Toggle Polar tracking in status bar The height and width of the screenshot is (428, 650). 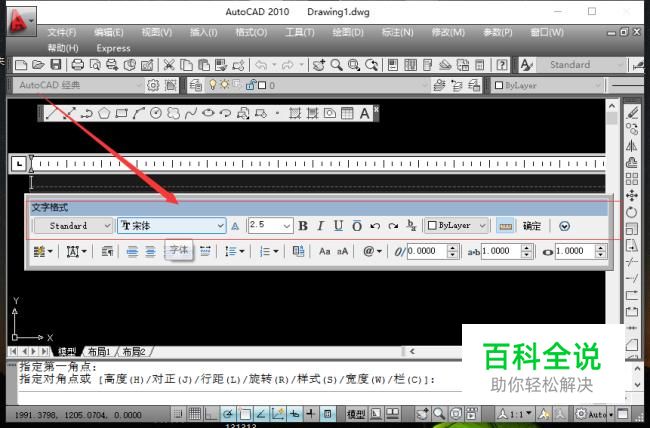(x=228, y=413)
